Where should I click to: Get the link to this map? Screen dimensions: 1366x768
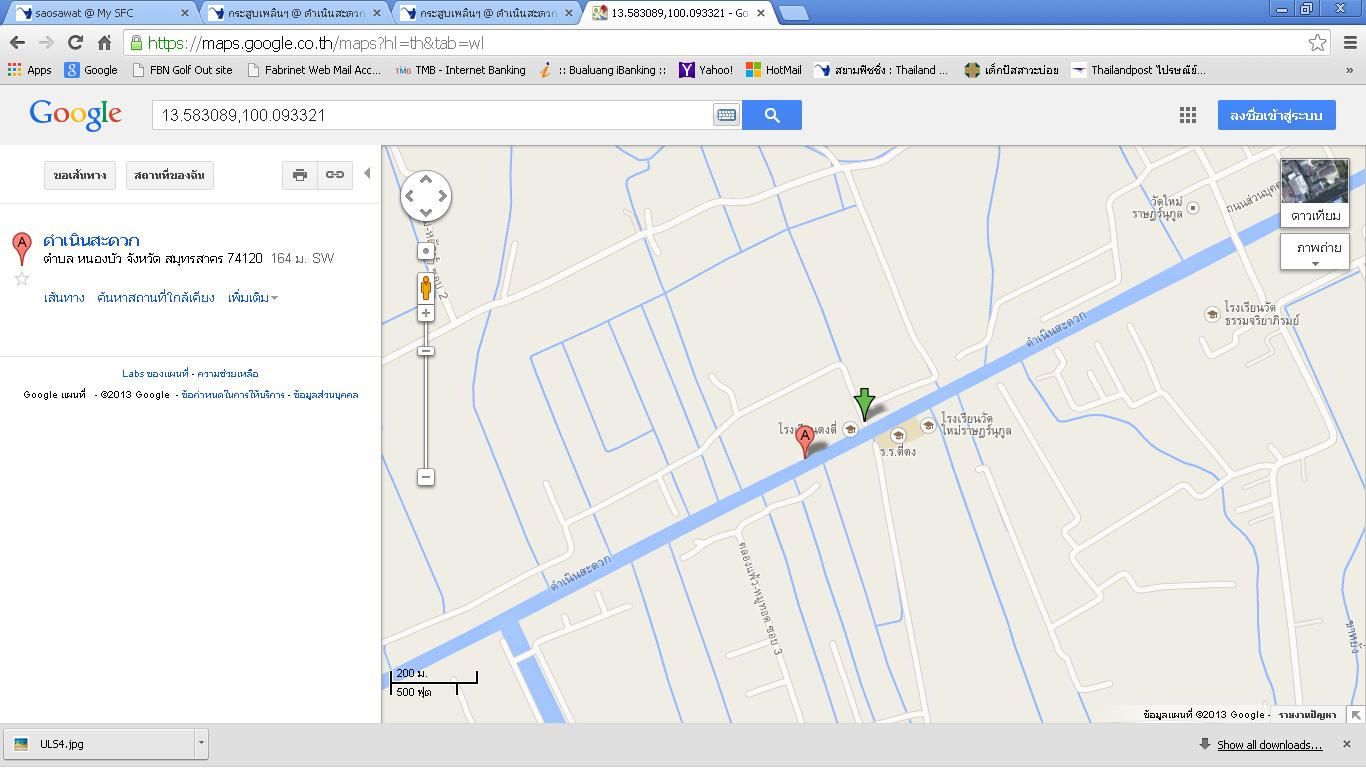(334, 175)
